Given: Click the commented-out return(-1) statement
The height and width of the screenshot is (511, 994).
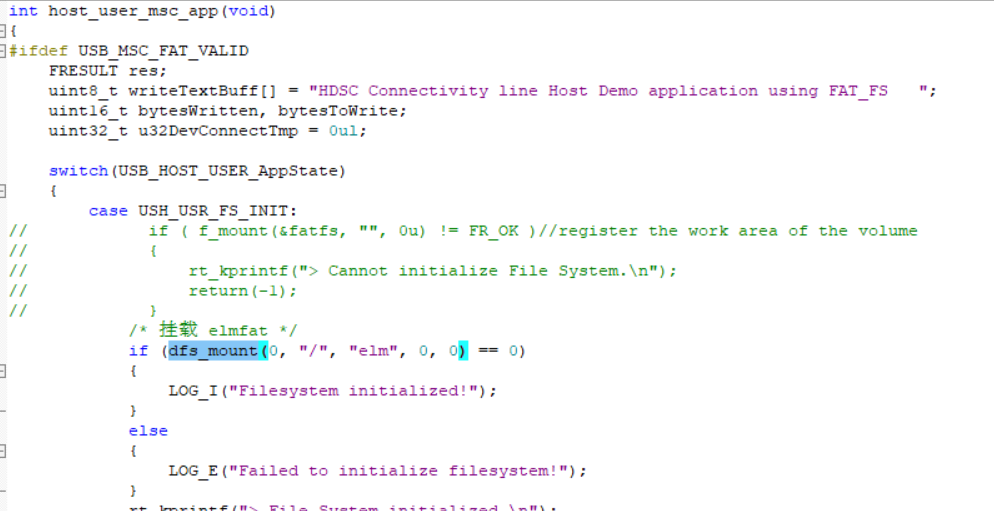Looking at the screenshot, I should point(242,291).
